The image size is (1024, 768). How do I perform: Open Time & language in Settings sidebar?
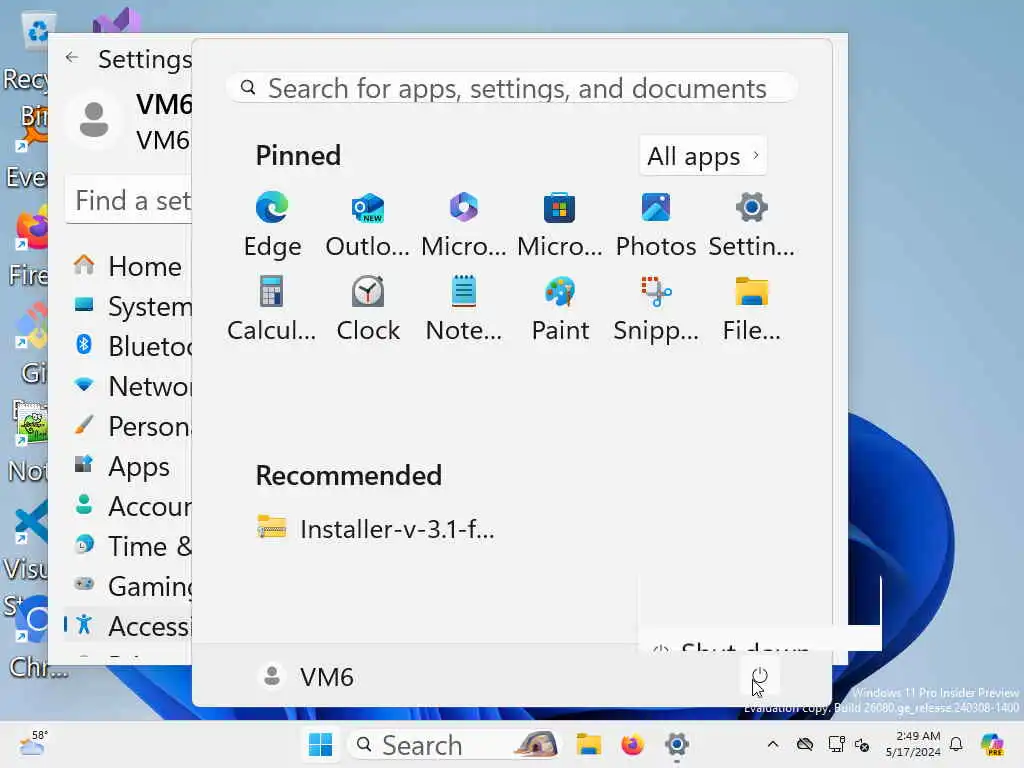[128, 545]
